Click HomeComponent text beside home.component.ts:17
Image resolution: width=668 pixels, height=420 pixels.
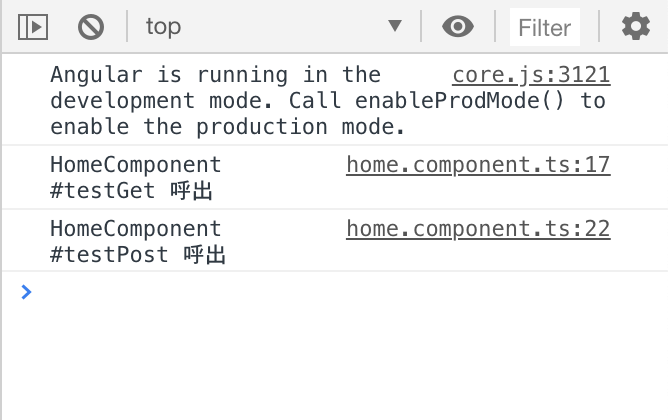135,165
